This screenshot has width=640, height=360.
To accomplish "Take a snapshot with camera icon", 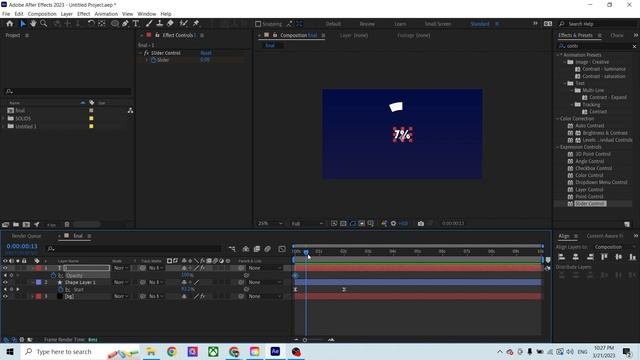I will coord(420,224).
